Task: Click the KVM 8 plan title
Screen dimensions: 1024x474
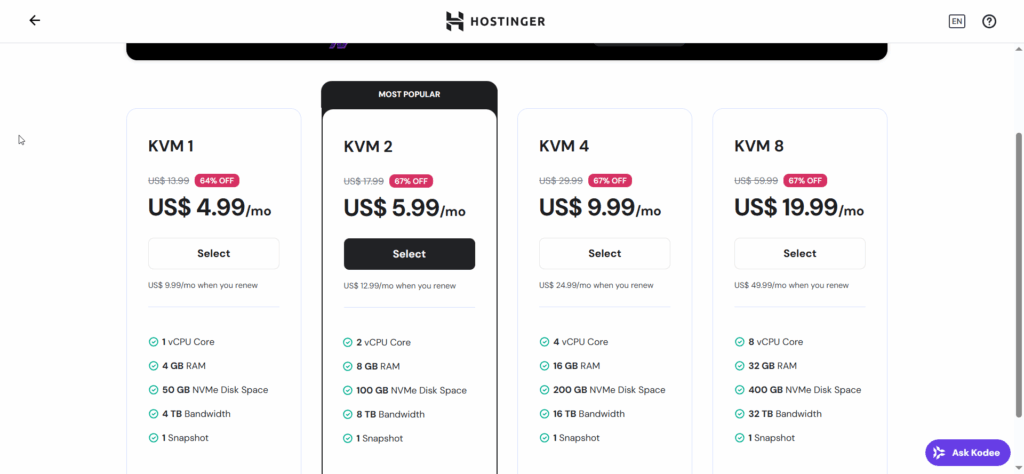Action: pyautogui.click(x=759, y=146)
